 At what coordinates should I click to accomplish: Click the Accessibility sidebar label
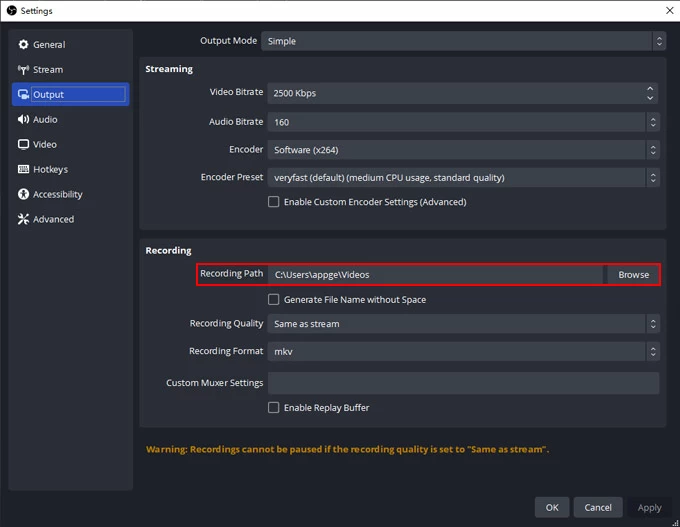tap(58, 194)
